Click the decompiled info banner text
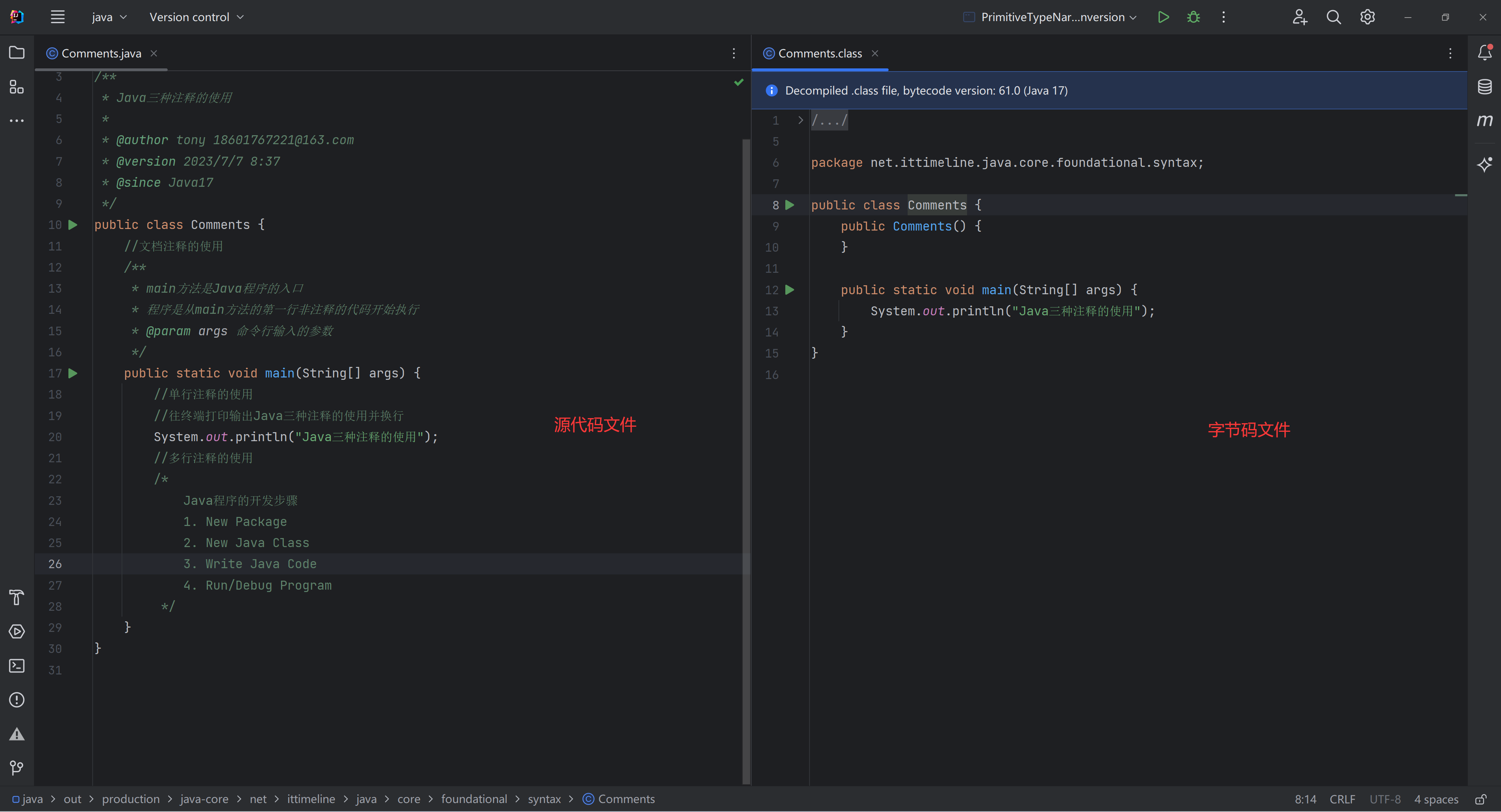This screenshot has height=812, width=1501. 926,90
